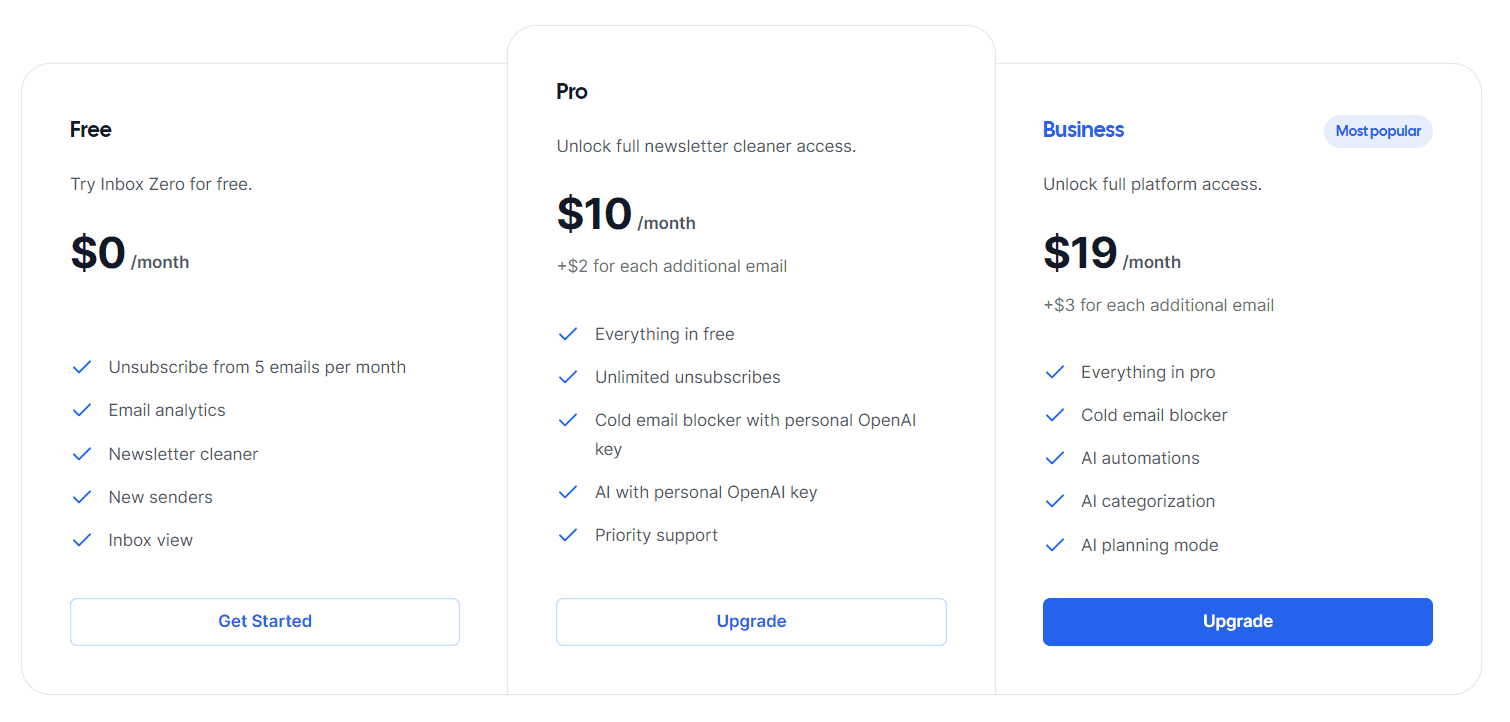
Task: Click the checkmark beside Newsletter cleaner
Action: point(82,453)
